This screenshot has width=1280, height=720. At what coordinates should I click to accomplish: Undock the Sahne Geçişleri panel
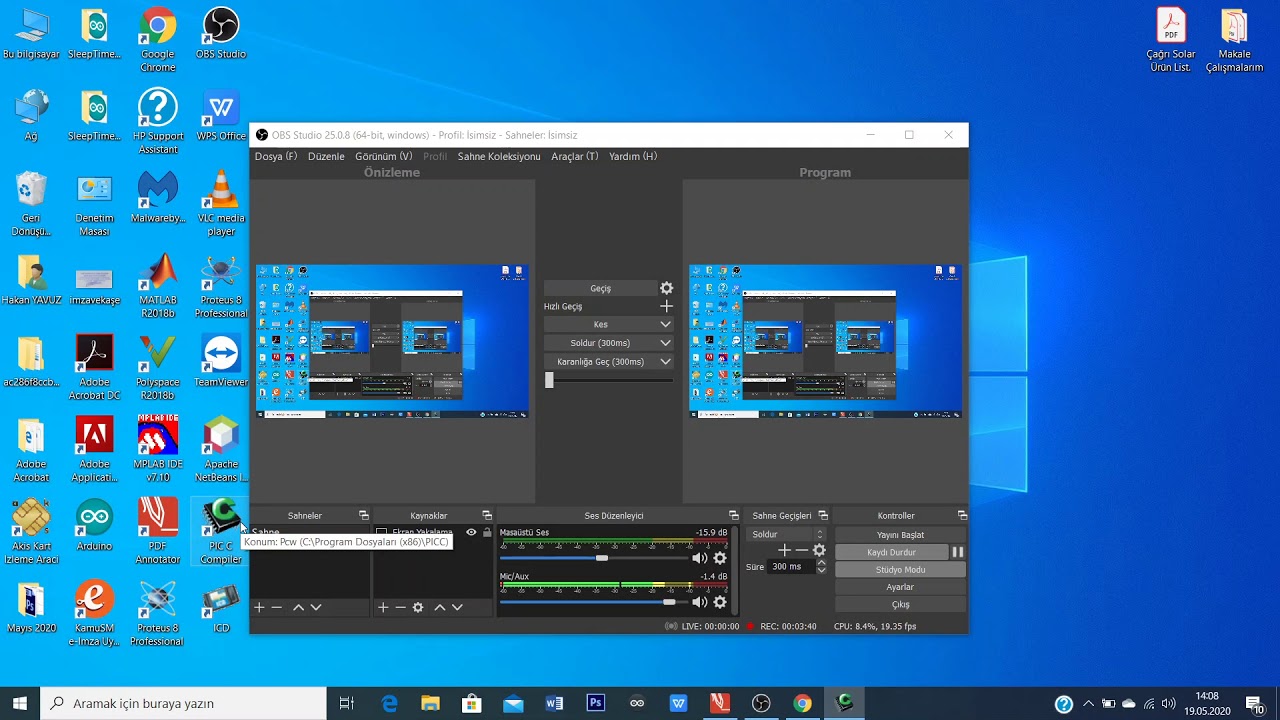[x=823, y=516]
